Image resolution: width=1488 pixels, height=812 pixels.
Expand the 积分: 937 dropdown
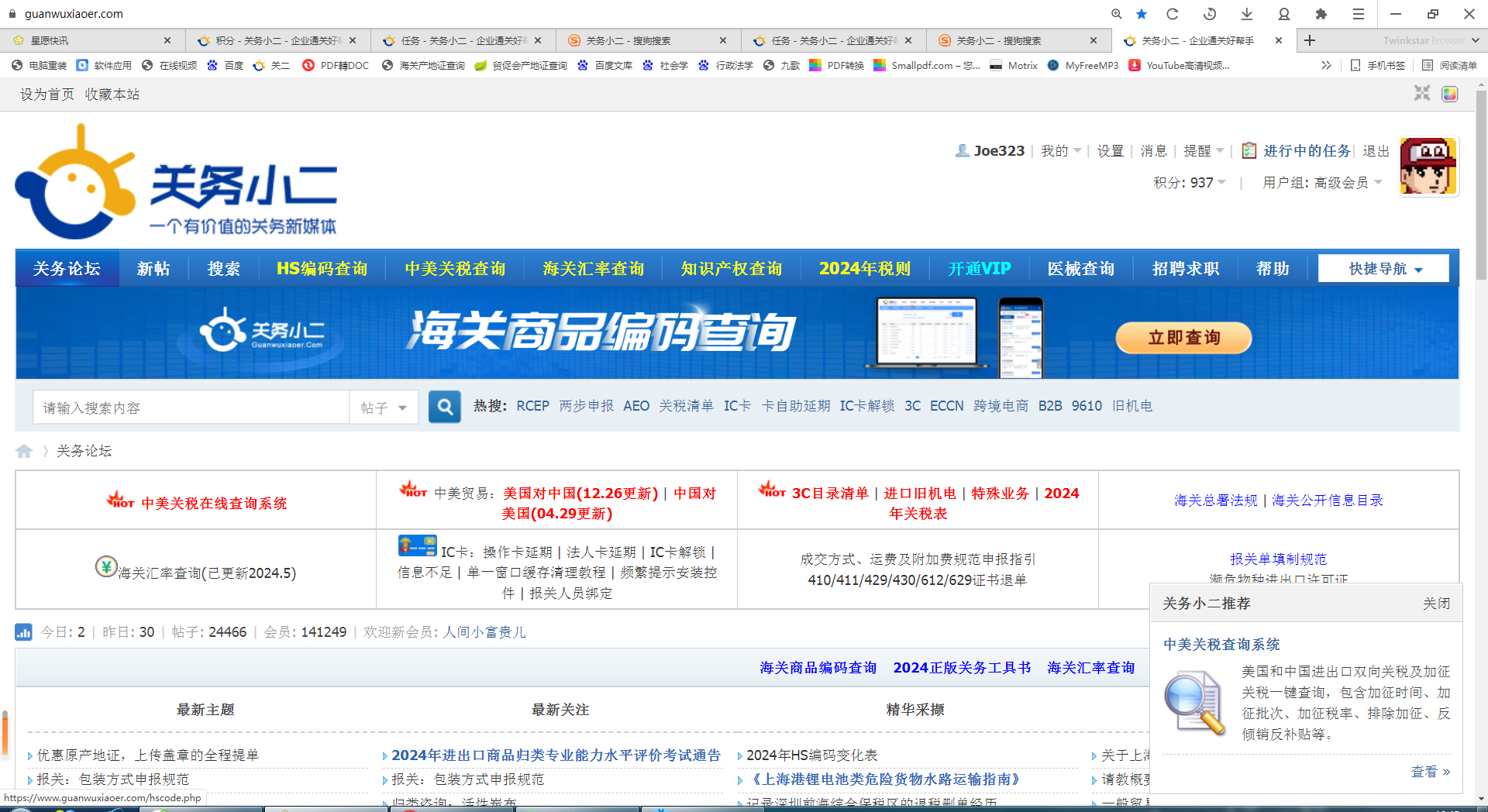pos(1190,183)
